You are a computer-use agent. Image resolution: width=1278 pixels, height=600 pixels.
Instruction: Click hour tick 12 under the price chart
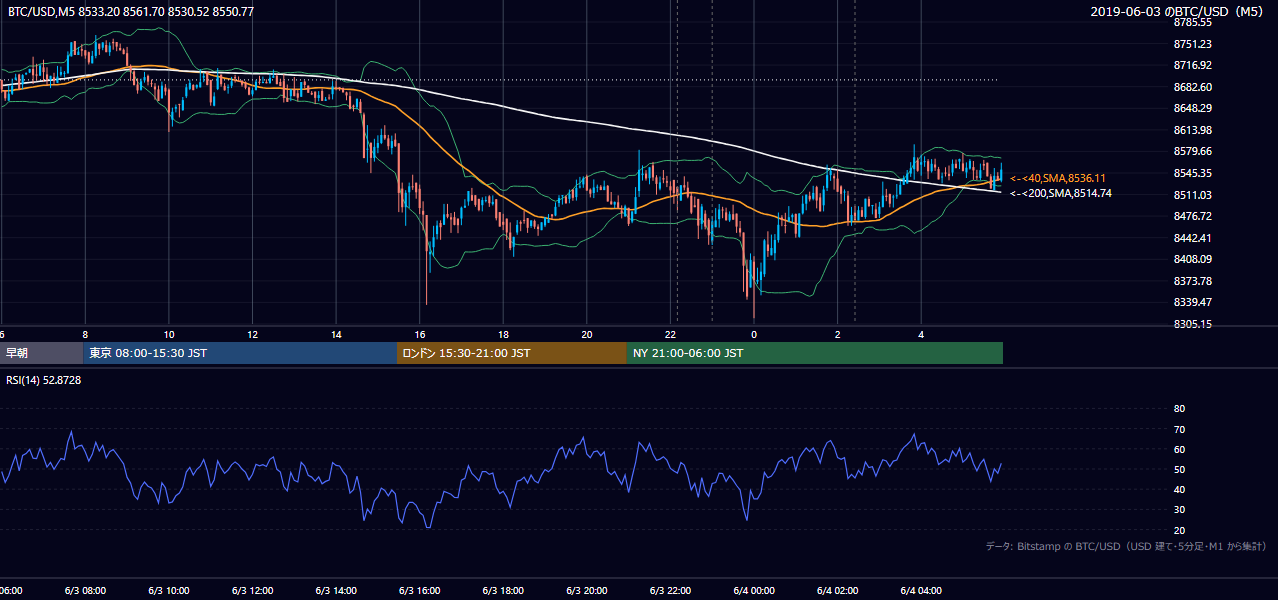coord(252,334)
